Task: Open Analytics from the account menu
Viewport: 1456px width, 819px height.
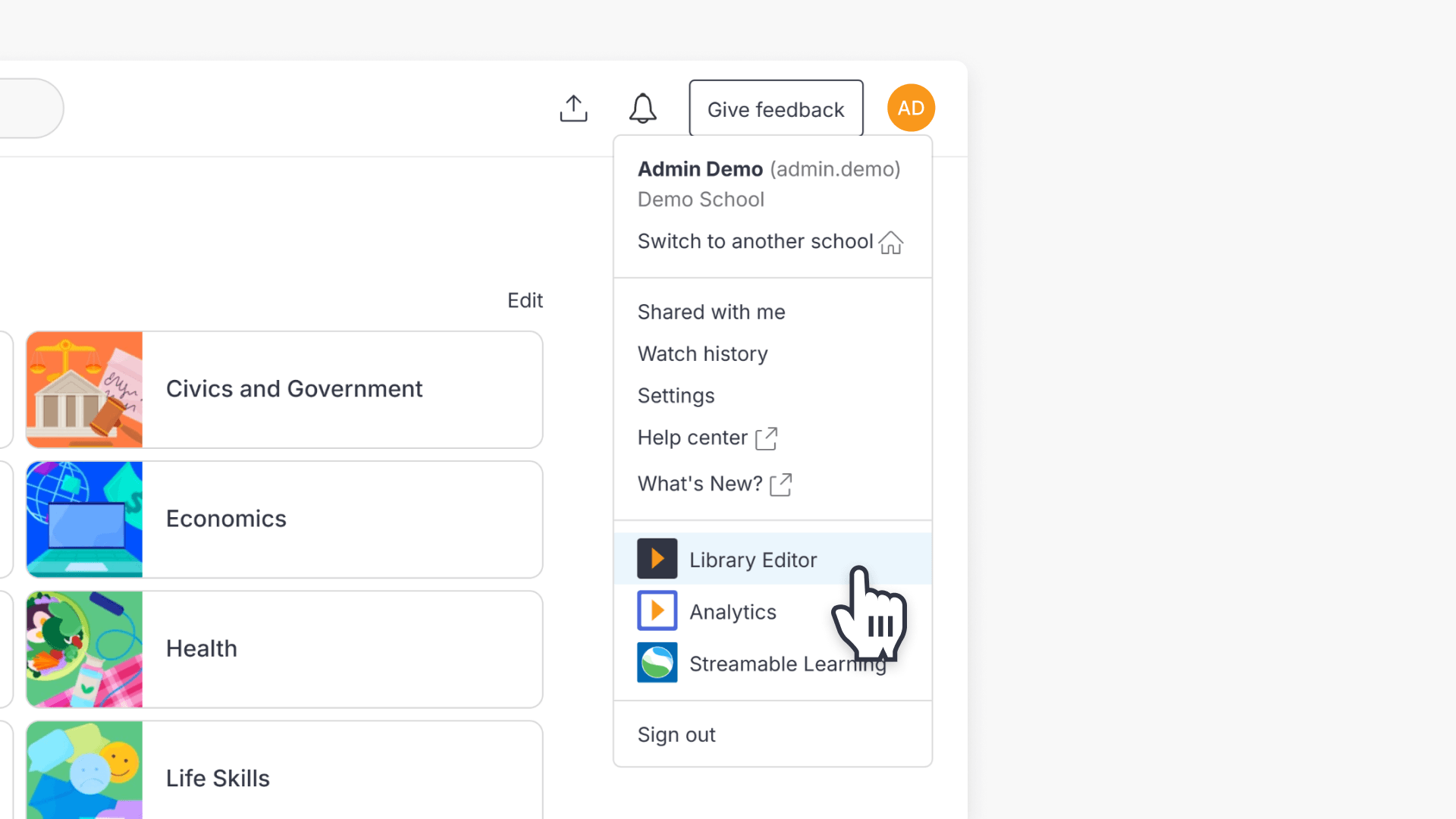Action: (733, 611)
